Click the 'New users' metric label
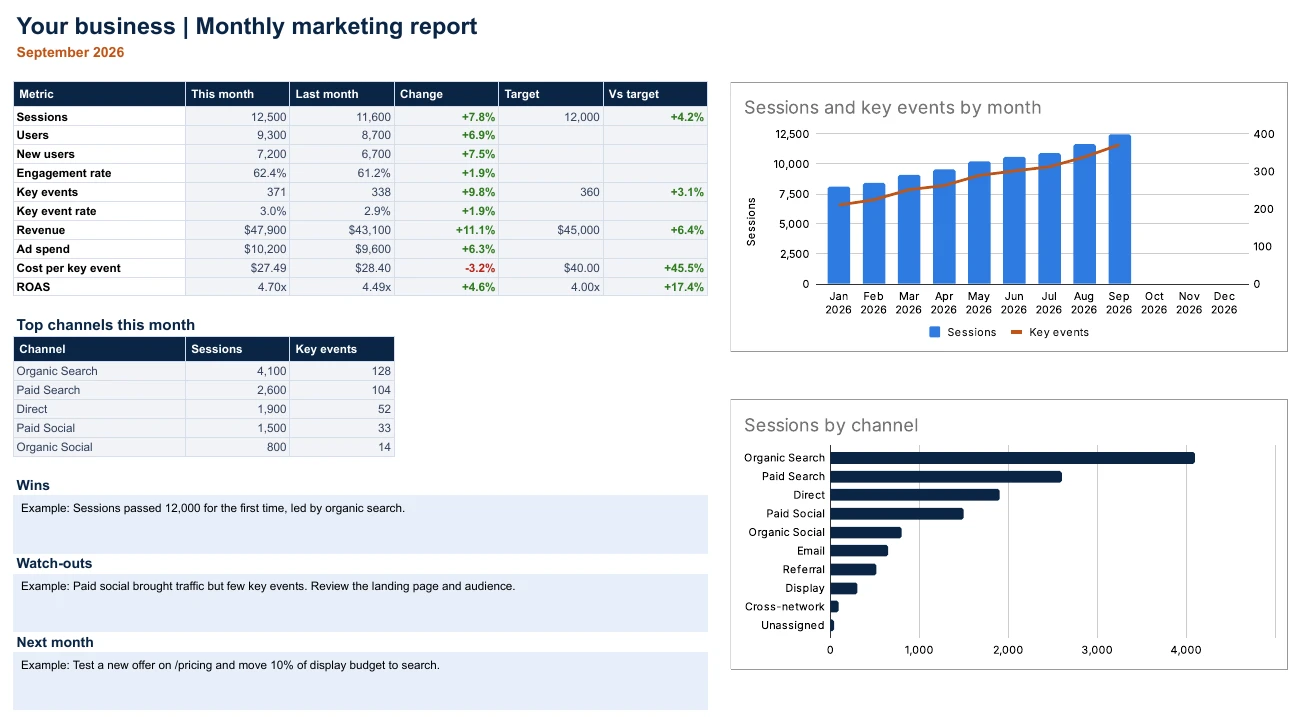 pos(45,154)
